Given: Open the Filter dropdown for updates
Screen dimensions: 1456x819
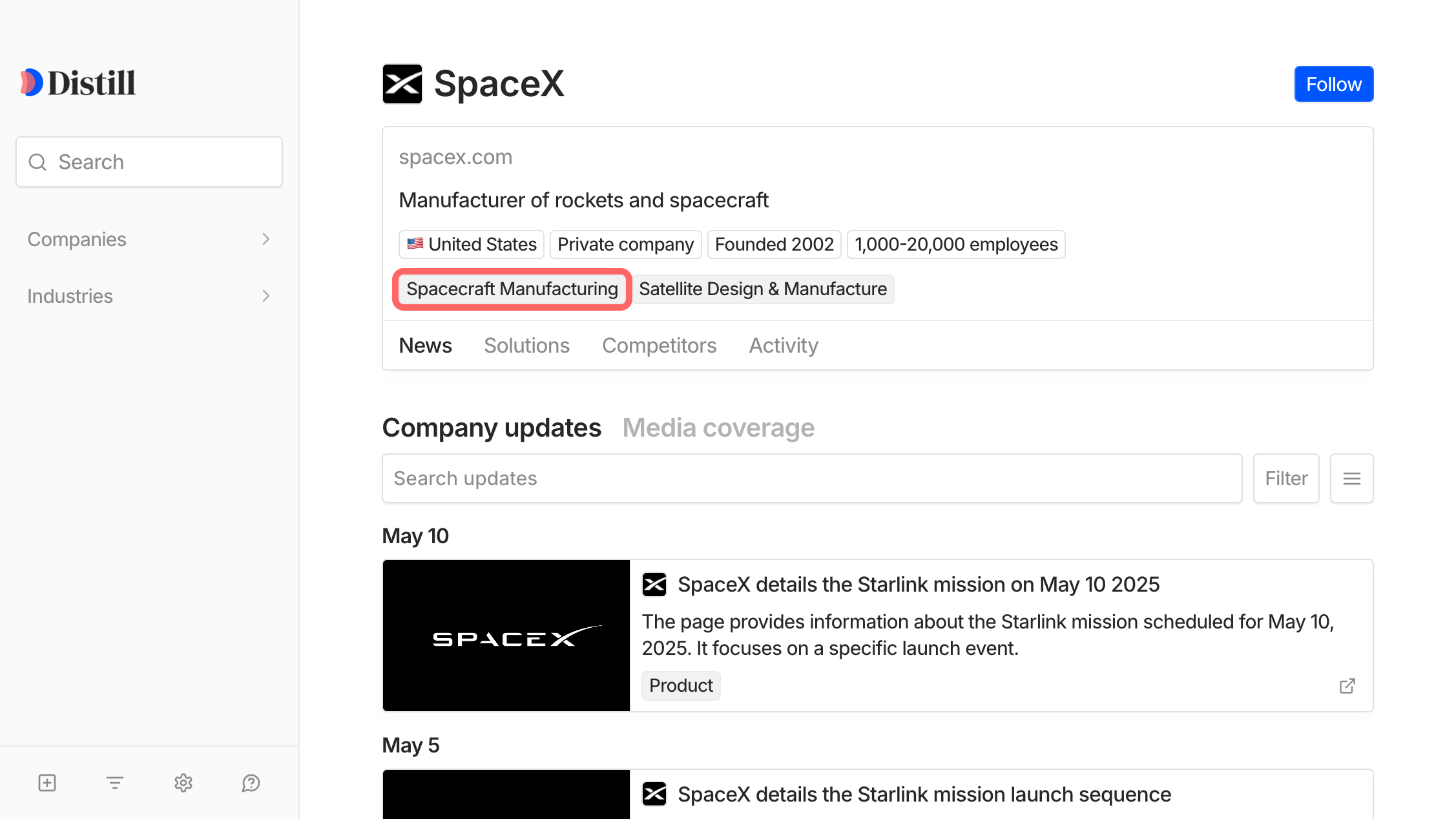Looking at the screenshot, I should point(1285,478).
